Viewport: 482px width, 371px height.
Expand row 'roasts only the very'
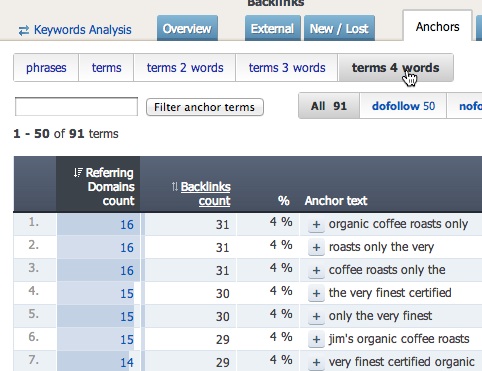316,247
